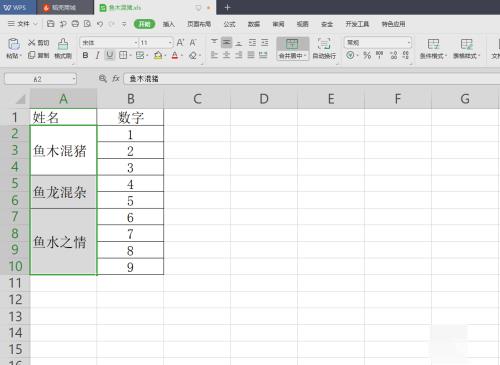This screenshot has width=500, height=365.
Task: Click the font color A icon
Action: [x=175, y=55]
